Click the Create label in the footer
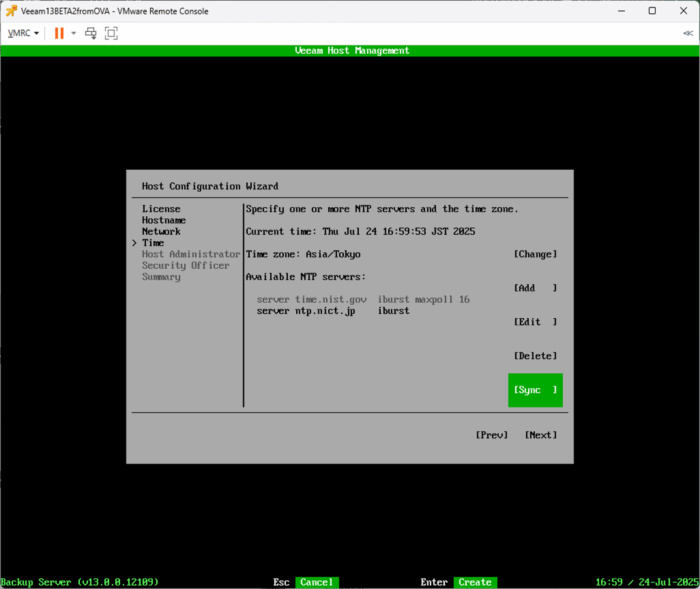 475,582
